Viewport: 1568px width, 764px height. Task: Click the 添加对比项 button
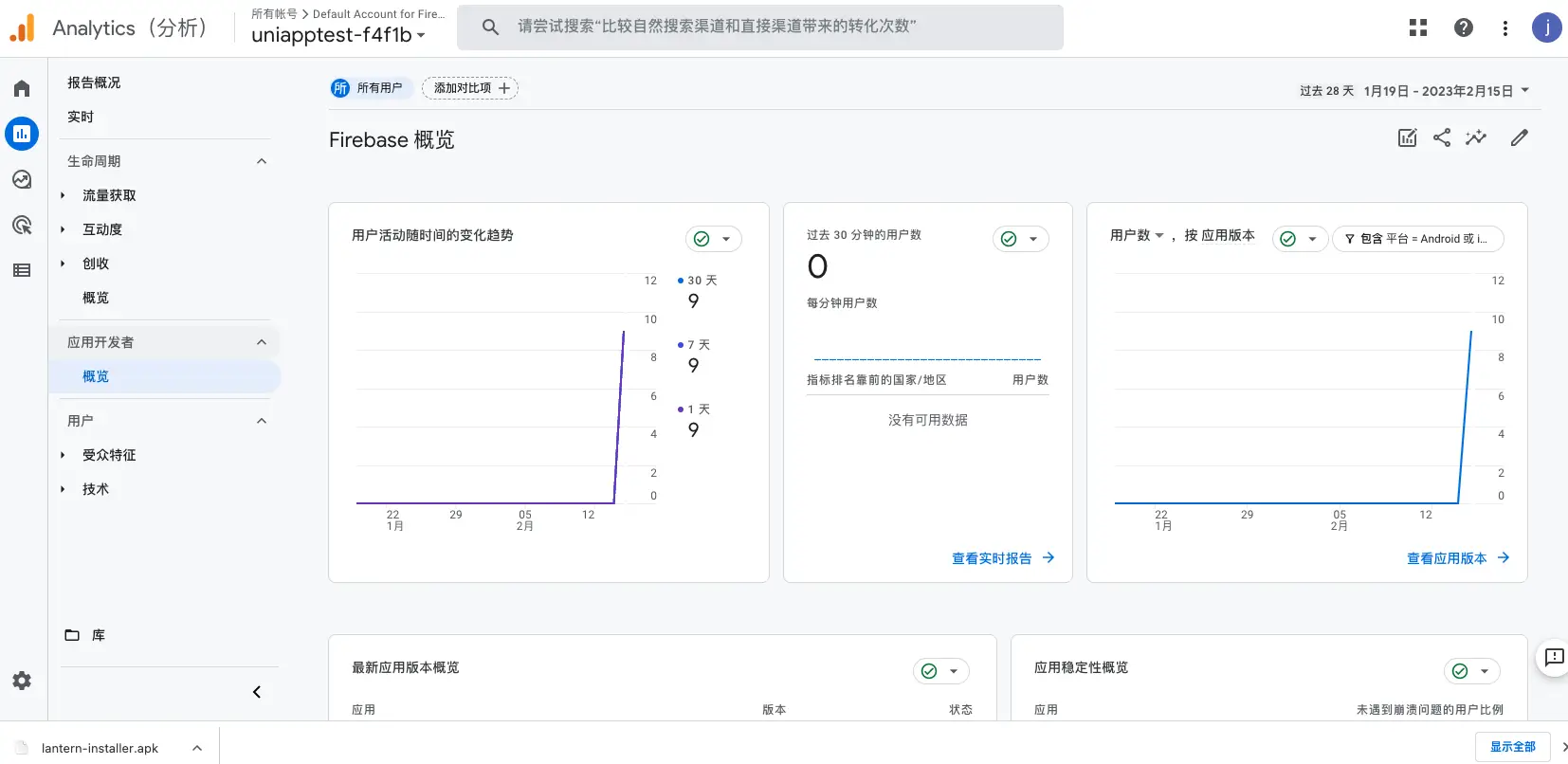pyautogui.click(x=470, y=88)
